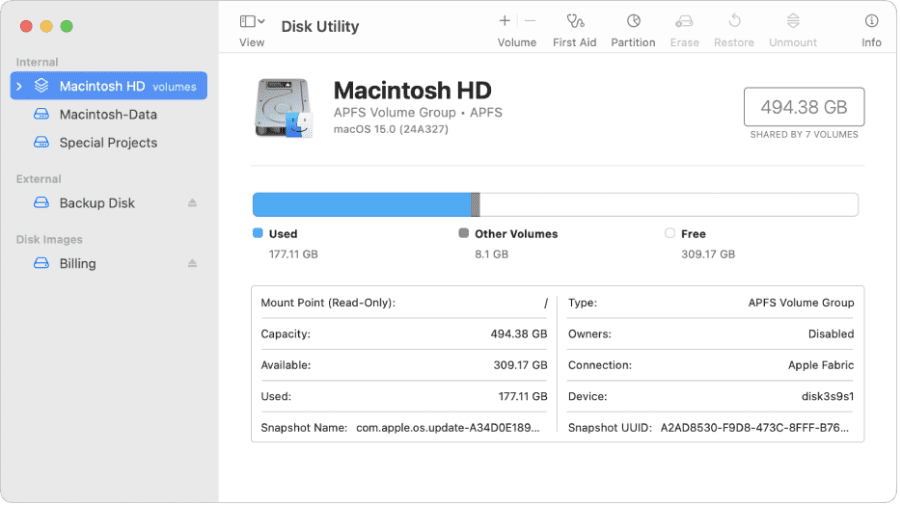Click the Other Volumes value 8.1 GB
Screen dimensions: 900x505
pyautogui.click(x=491, y=254)
